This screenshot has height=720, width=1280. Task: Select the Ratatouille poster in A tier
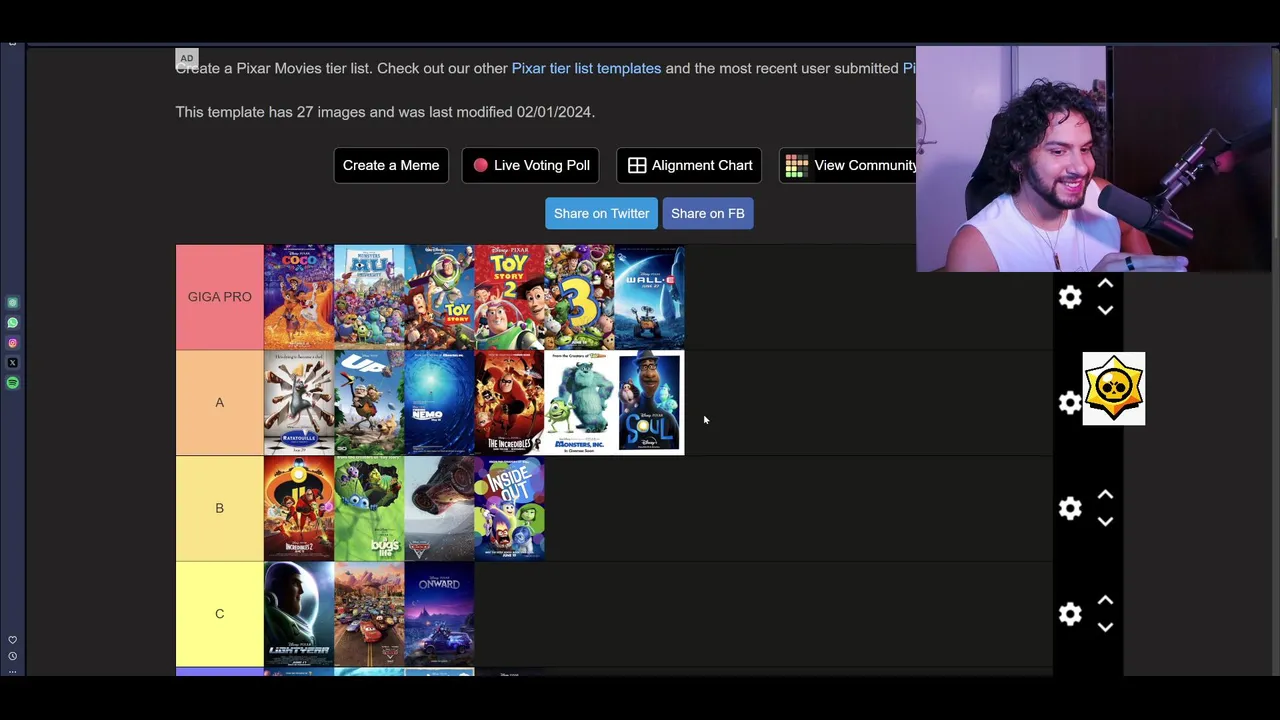point(299,403)
